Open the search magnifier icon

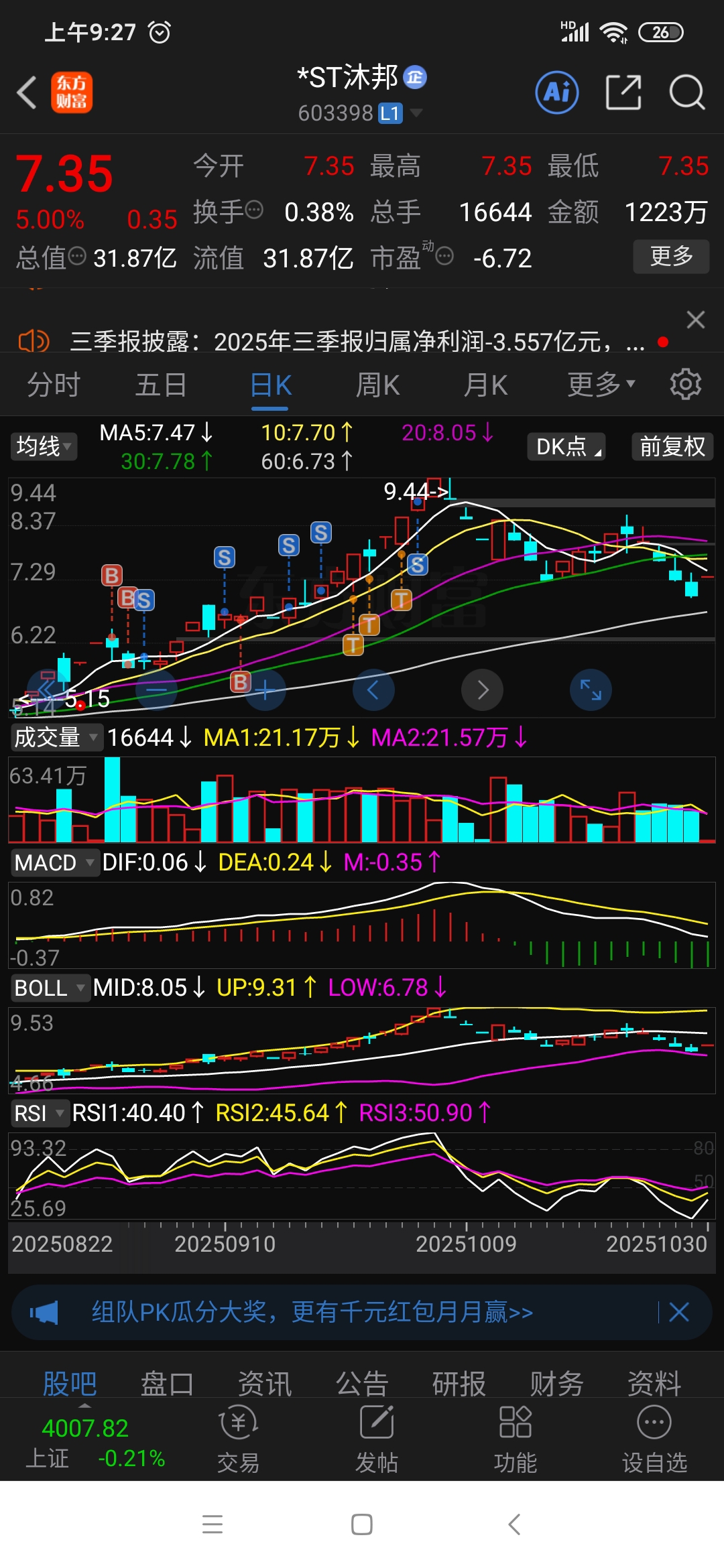pyautogui.click(x=687, y=92)
